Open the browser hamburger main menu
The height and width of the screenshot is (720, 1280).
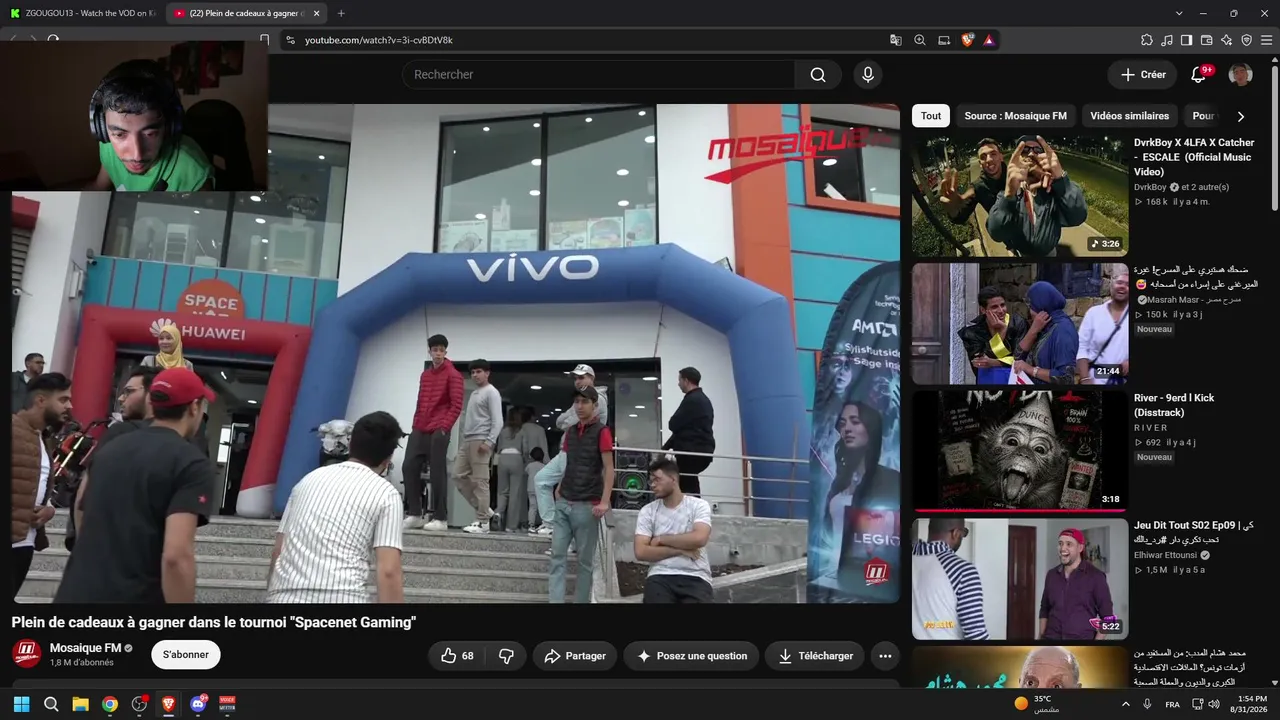[1267, 40]
